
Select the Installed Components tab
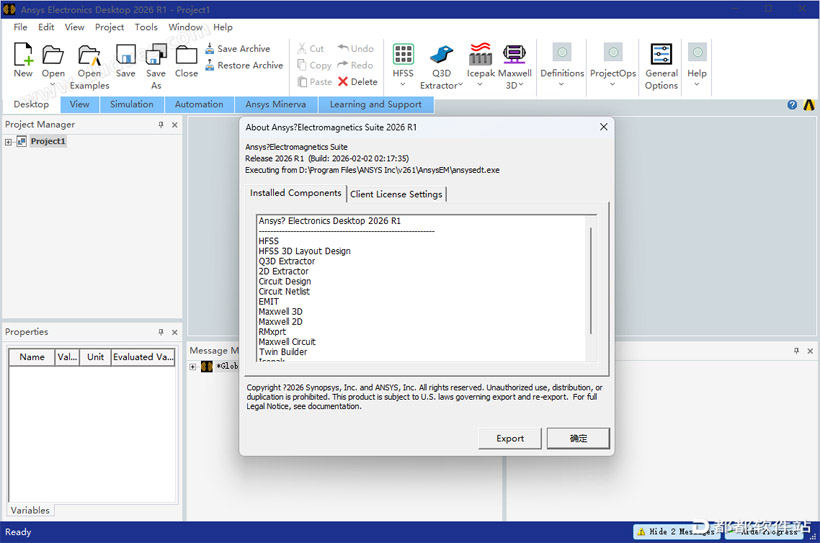click(x=295, y=193)
